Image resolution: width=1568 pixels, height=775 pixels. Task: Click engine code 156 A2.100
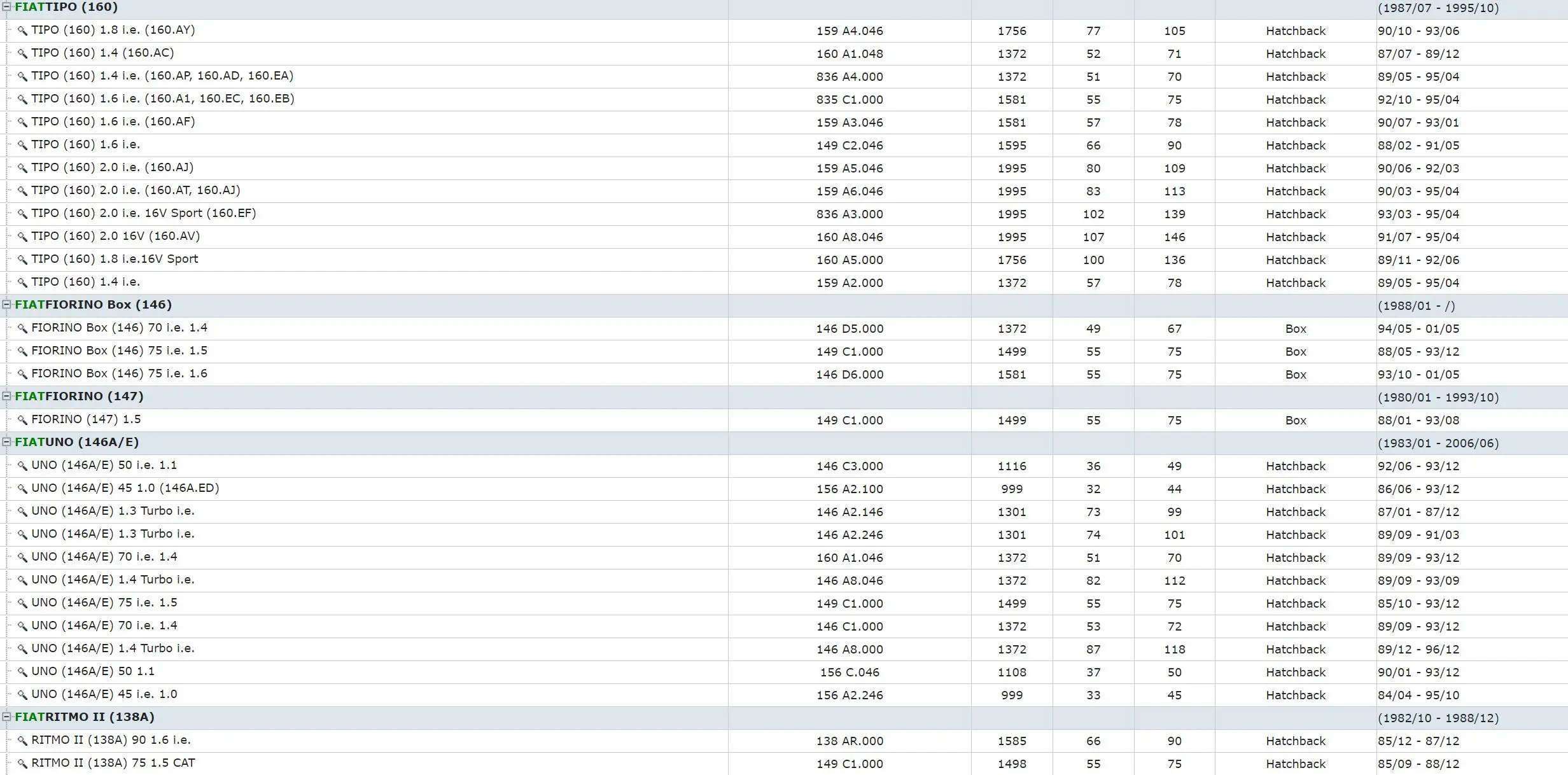850,489
